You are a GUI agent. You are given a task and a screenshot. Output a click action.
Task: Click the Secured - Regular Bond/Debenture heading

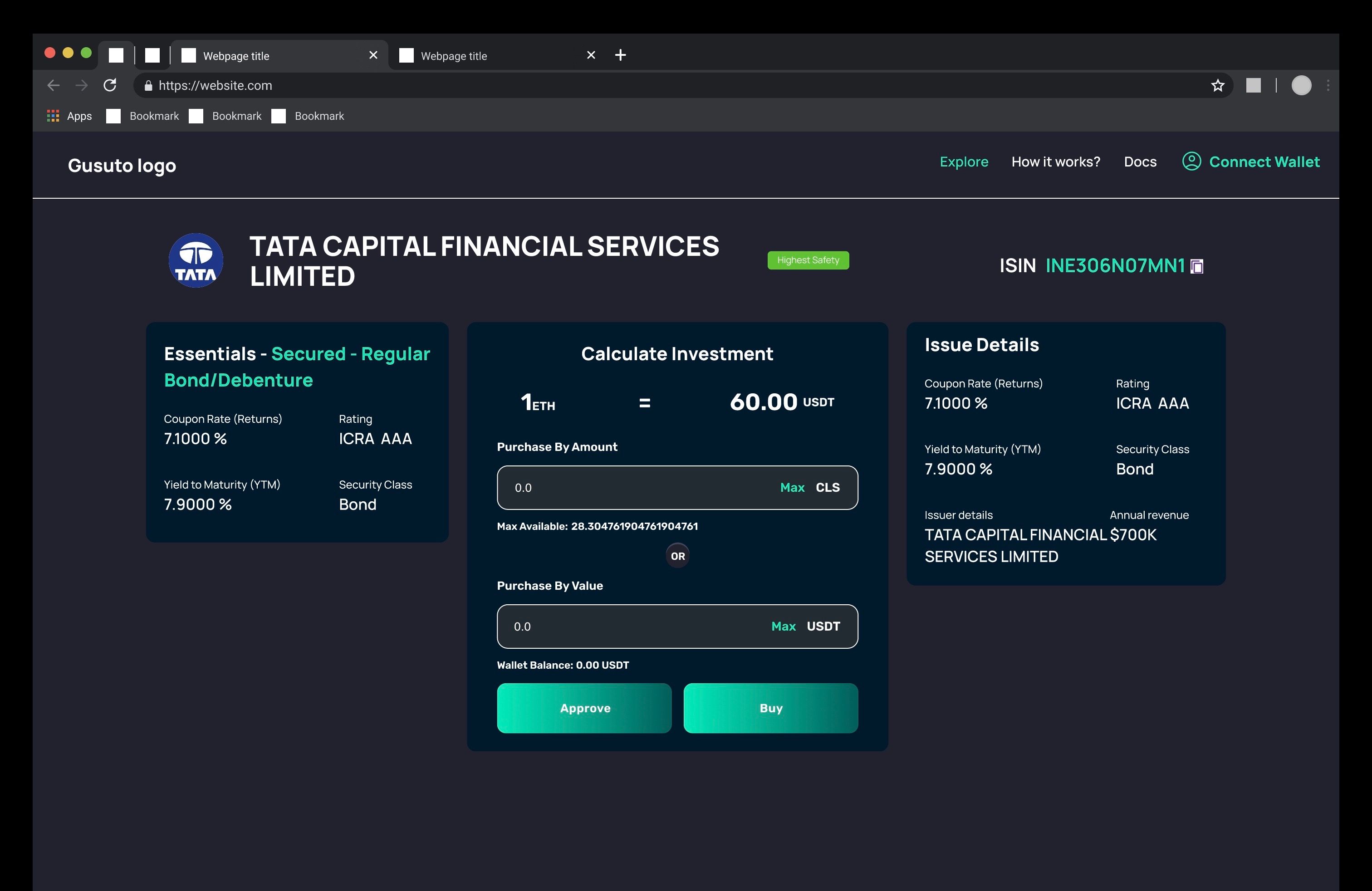pos(297,367)
